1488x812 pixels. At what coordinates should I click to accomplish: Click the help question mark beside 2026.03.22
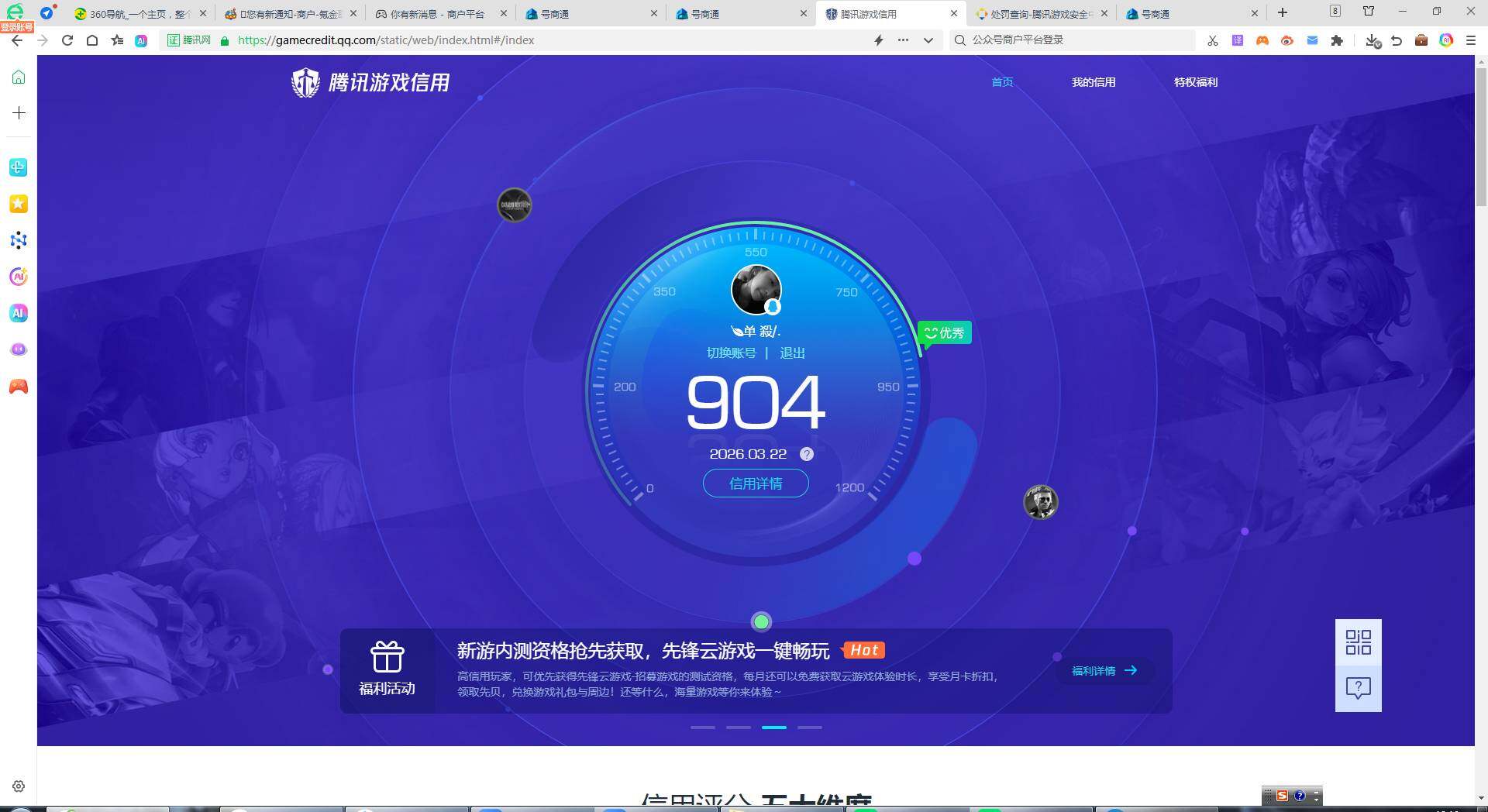(x=807, y=454)
